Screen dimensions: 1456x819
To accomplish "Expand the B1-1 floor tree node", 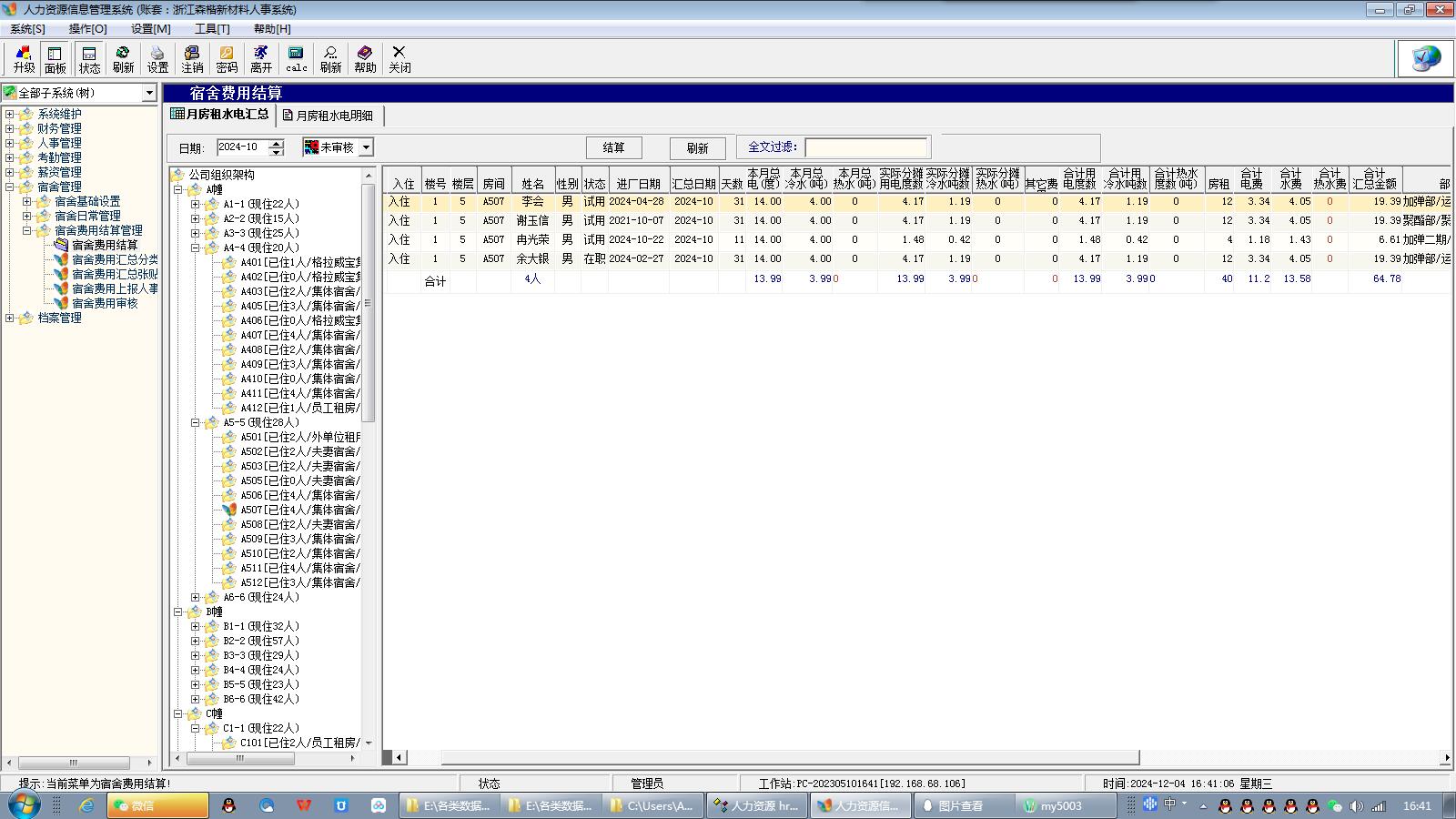I will click(x=195, y=626).
